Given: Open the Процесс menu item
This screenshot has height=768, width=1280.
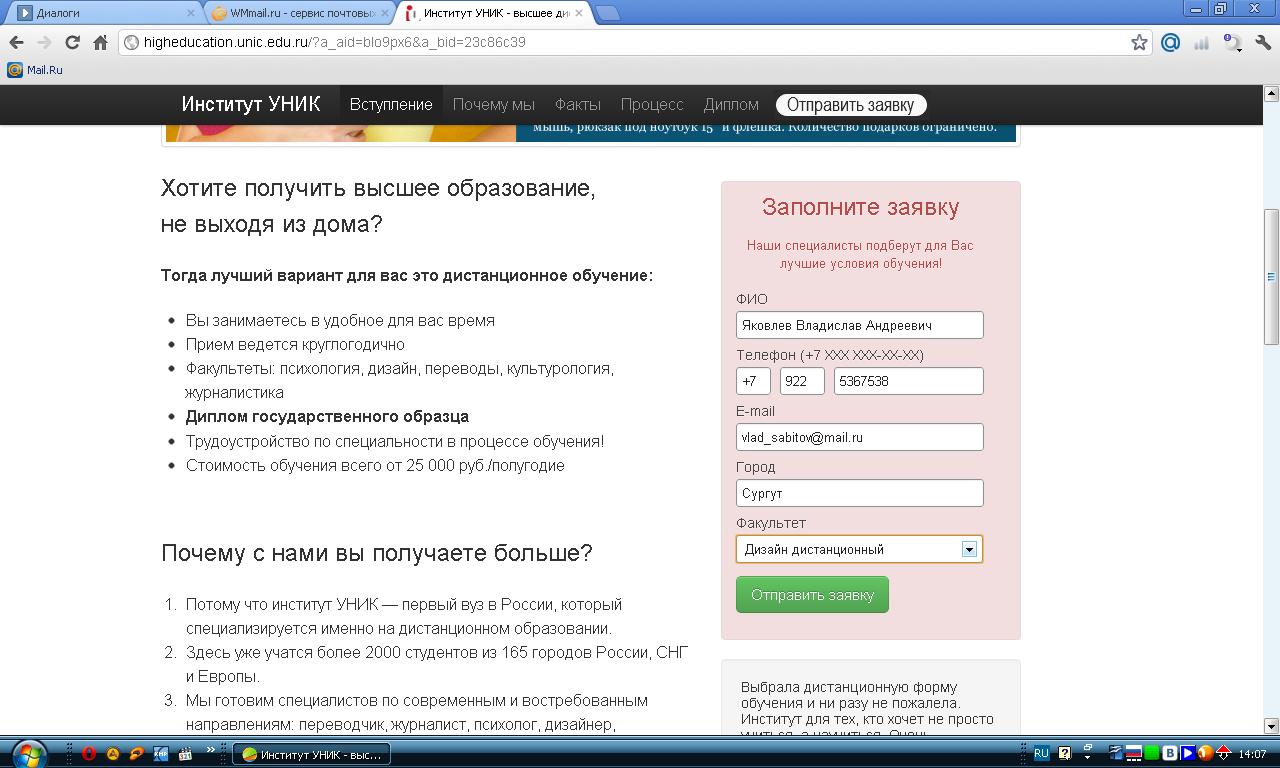Looking at the screenshot, I should tap(652, 104).
